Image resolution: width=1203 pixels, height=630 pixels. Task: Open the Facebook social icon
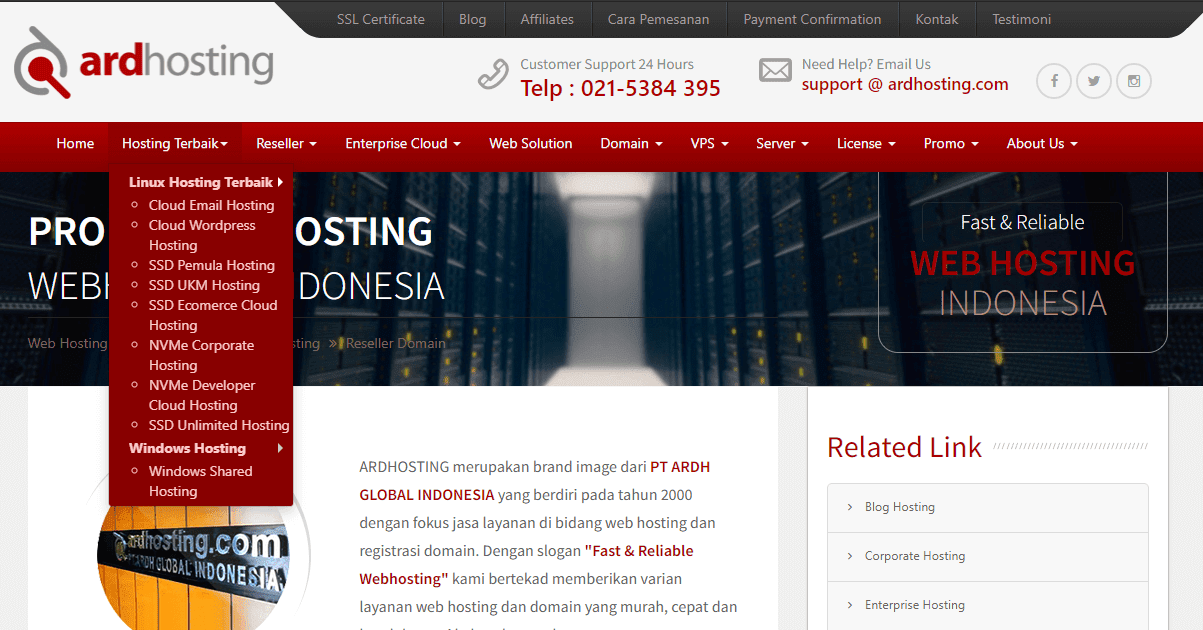point(1054,81)
